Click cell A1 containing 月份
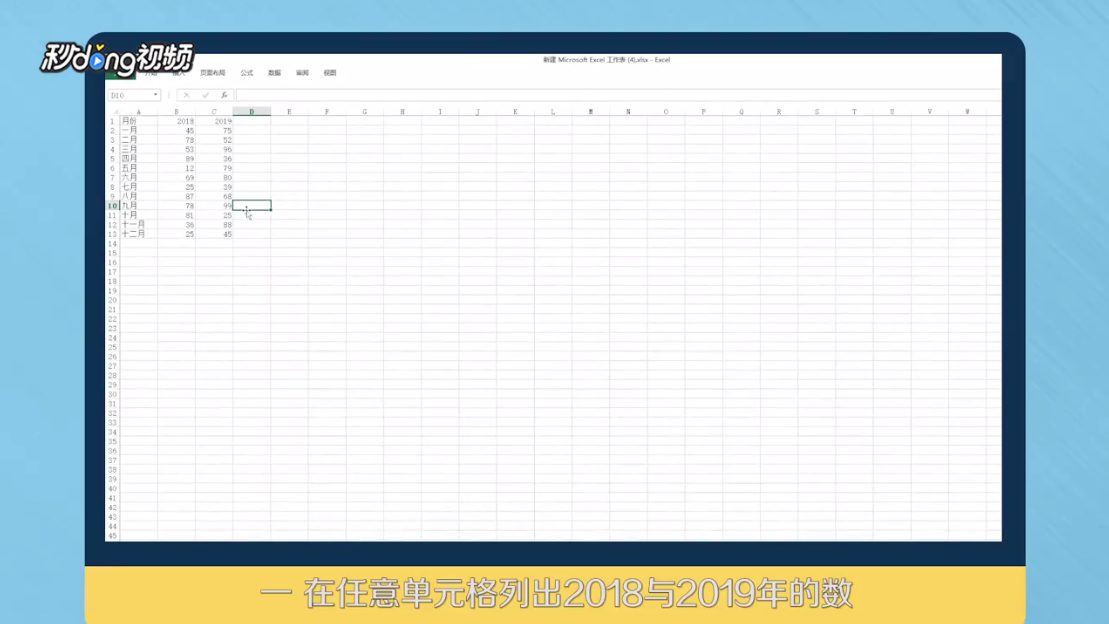The height and width of the screenshot is (624, 1109). tap(139, 121)
